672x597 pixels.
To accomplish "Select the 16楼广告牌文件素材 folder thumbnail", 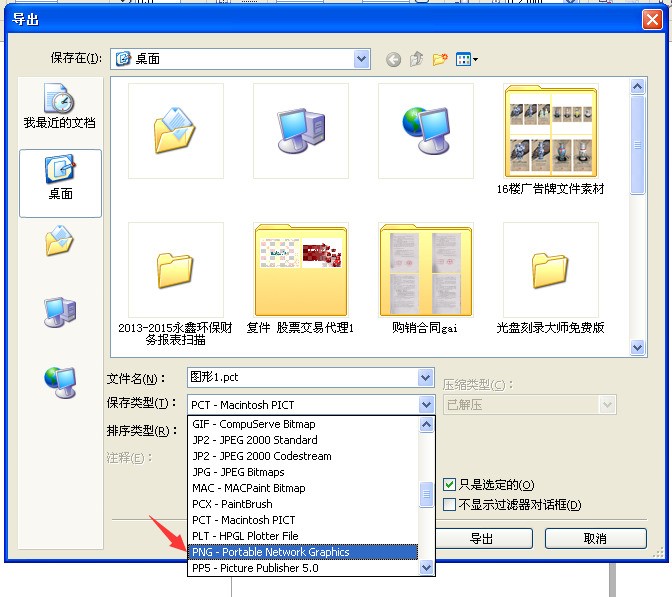I will coord(551,131).
